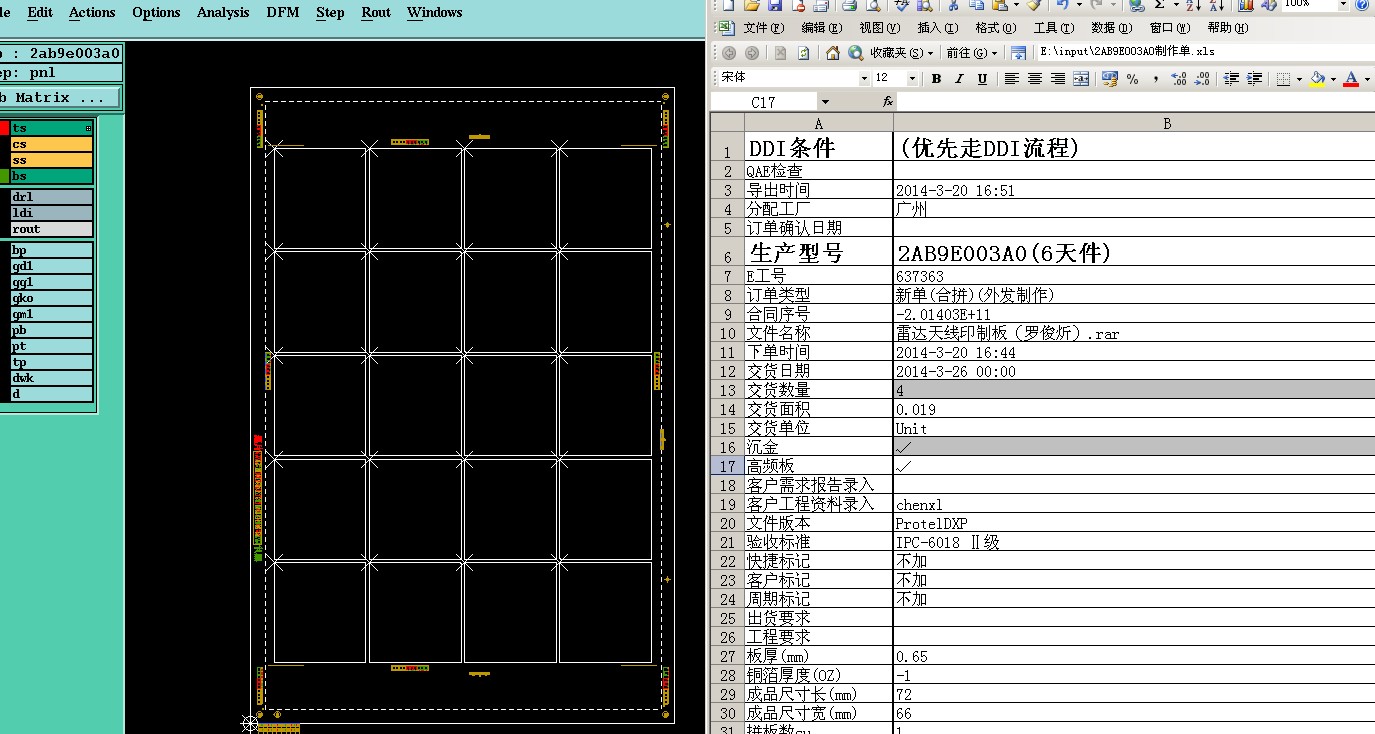The height and width of the screenshot is (734, 1375).
Task: Align cell text left
Action: (1012, 79)
